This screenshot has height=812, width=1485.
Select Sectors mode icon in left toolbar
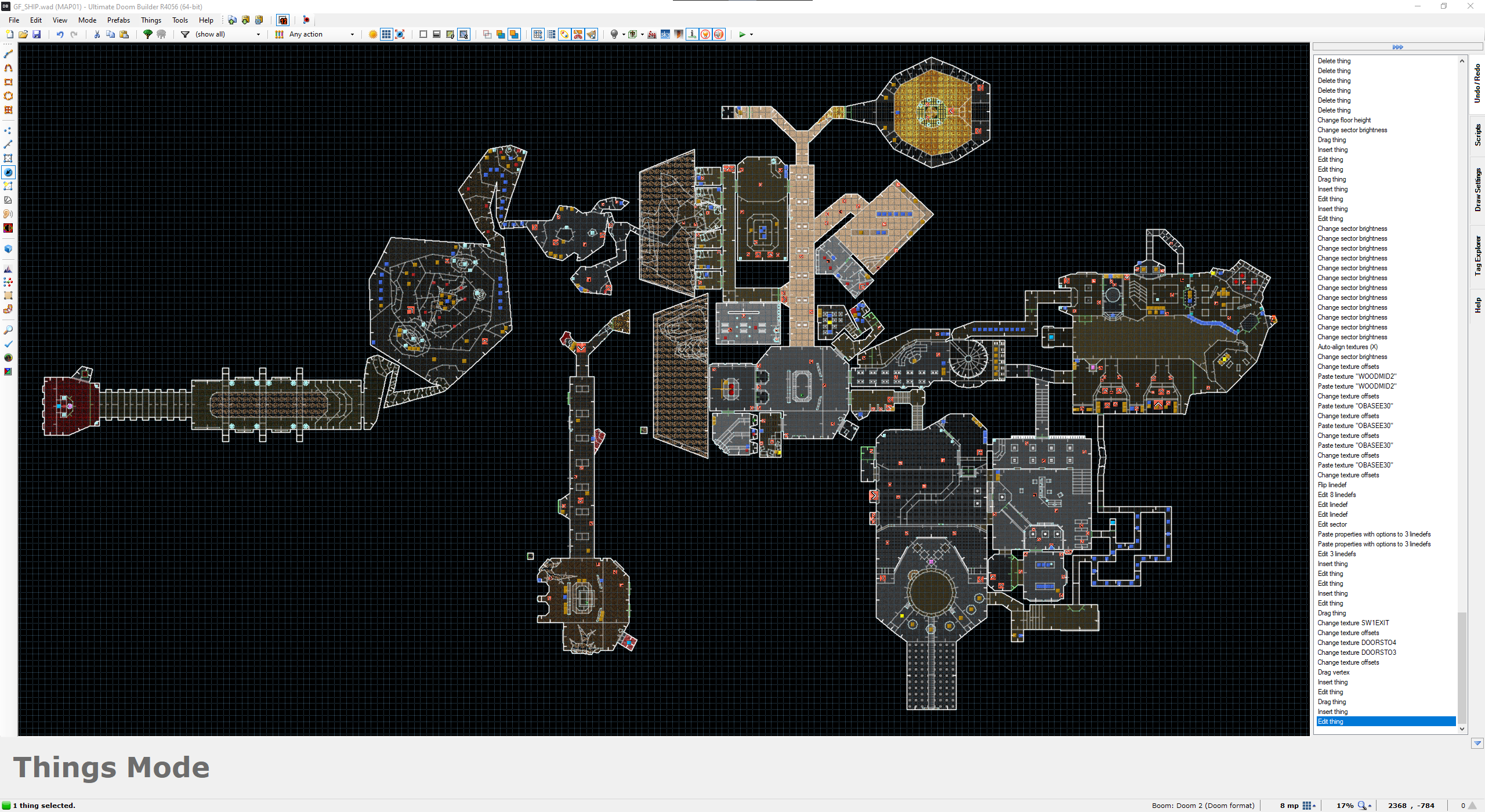pyautogui.click(x=8, y=158)
